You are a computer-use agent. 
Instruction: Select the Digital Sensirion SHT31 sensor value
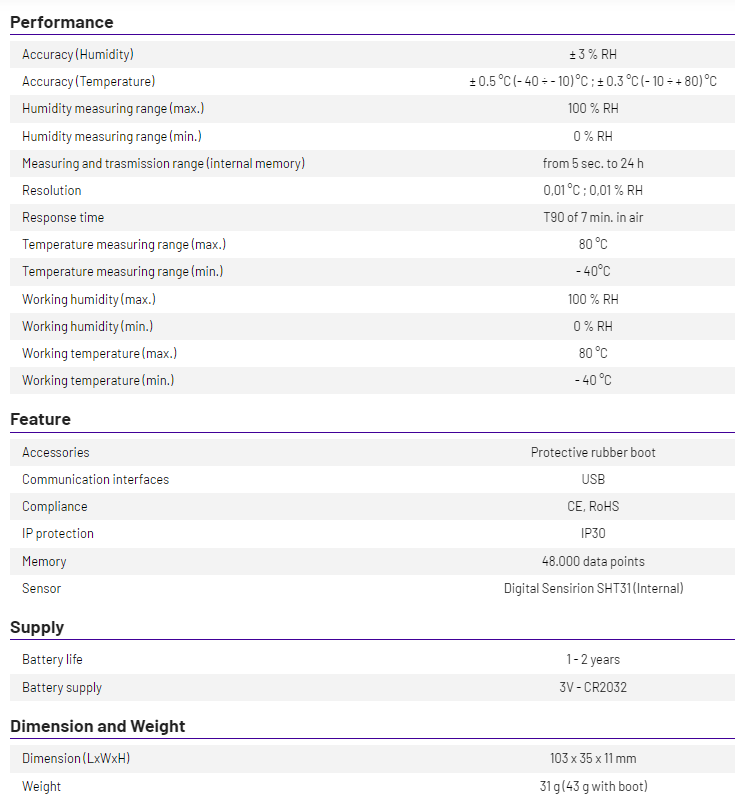pos(593,589)
